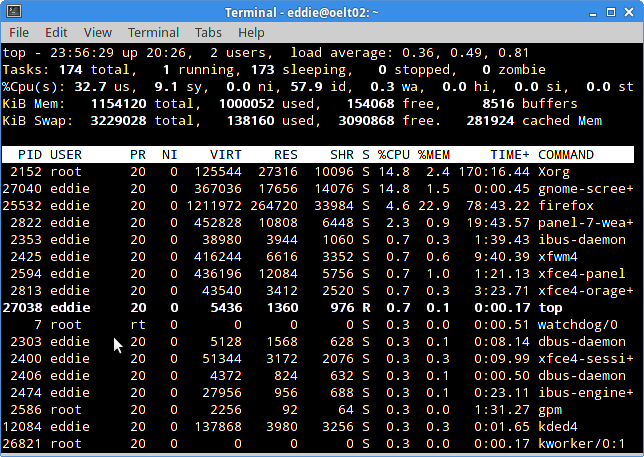The height and width of the screenshot is (457, 644).
Task: Click the kworker/0:1 command
Action: coord(582,444)
